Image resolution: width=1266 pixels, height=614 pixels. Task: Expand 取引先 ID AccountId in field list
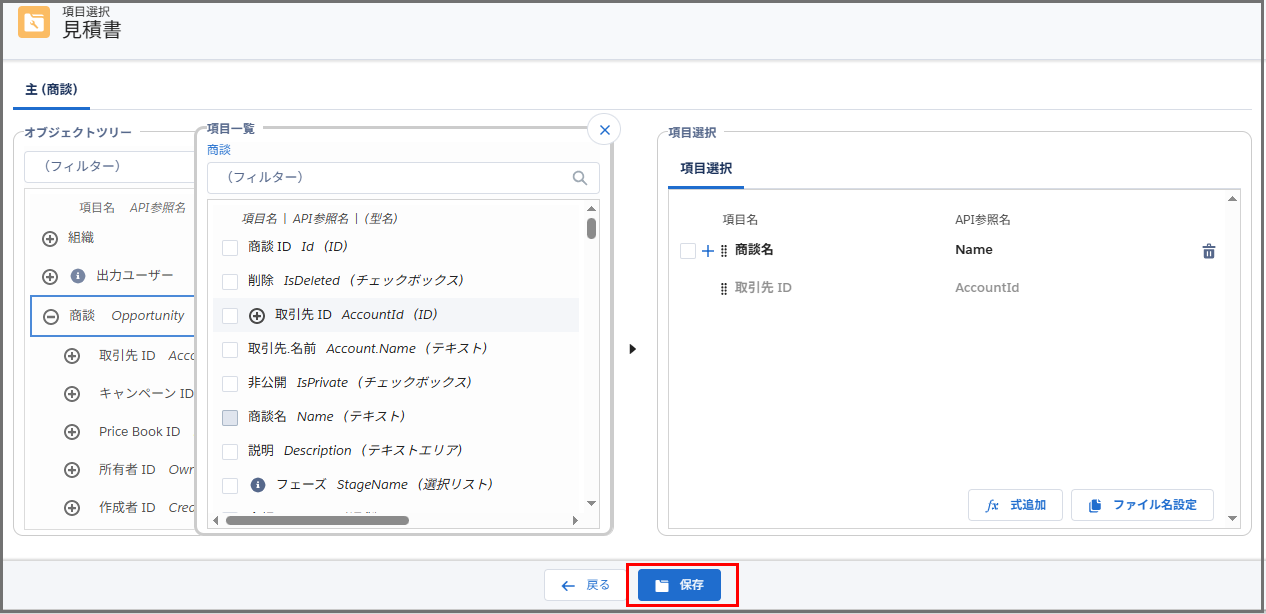click(257, 314)
